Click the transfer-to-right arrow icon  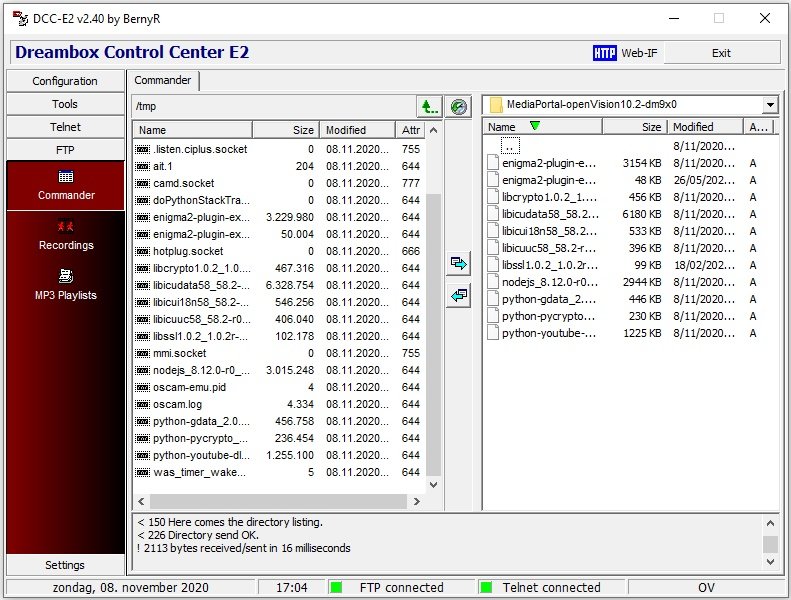[459, 263]
